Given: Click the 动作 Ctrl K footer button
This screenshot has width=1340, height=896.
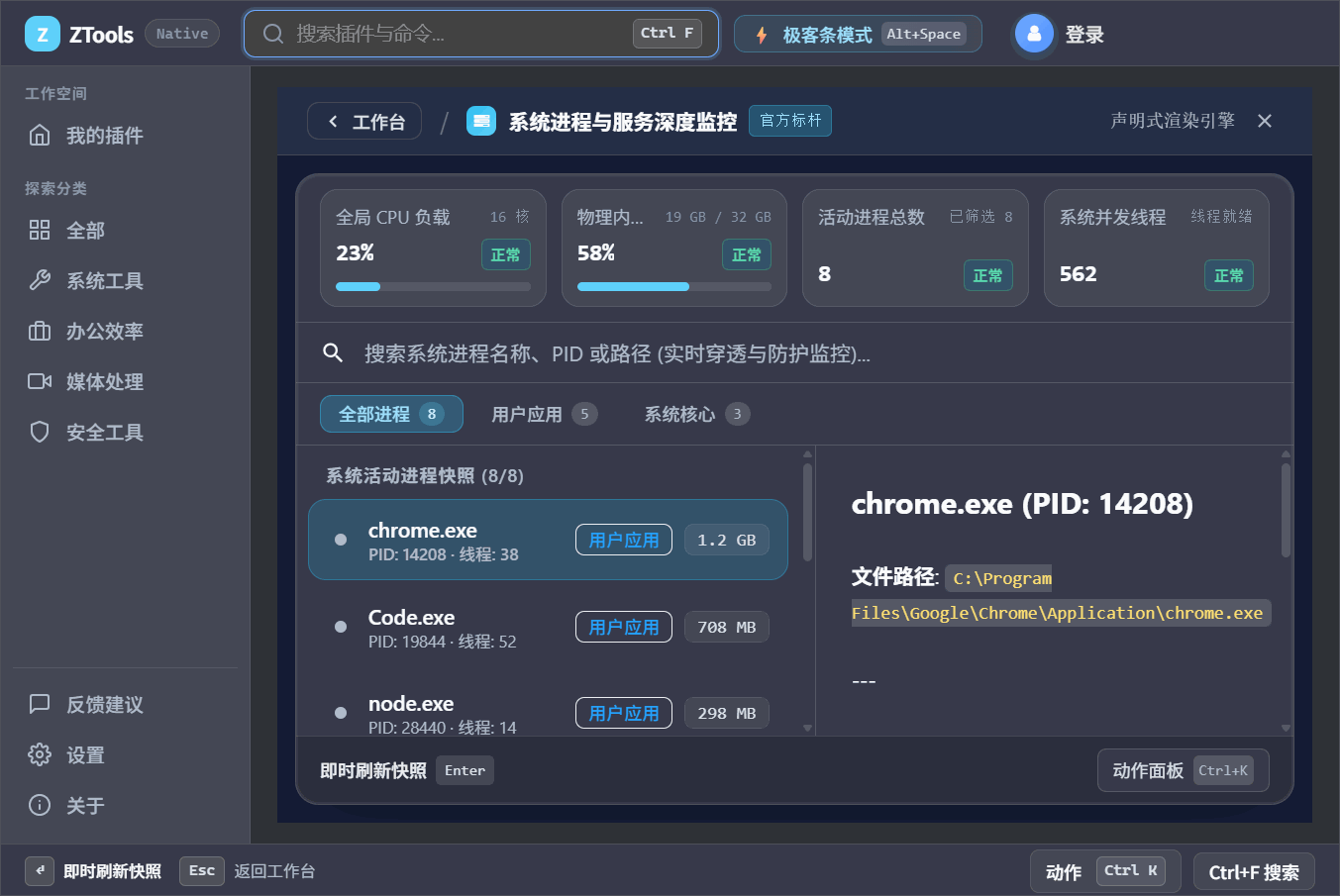Looking at the screenshot, I should click(x=1105, y=871).
